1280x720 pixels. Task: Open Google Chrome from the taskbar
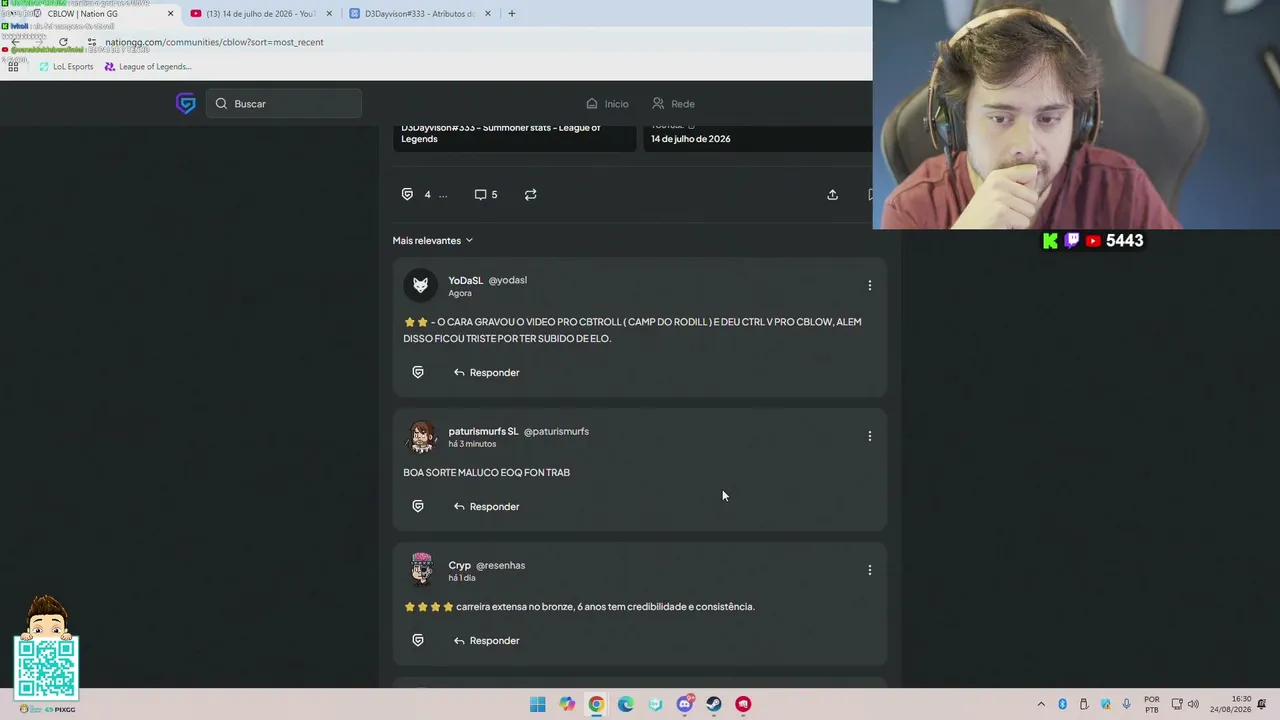[596, 704]
